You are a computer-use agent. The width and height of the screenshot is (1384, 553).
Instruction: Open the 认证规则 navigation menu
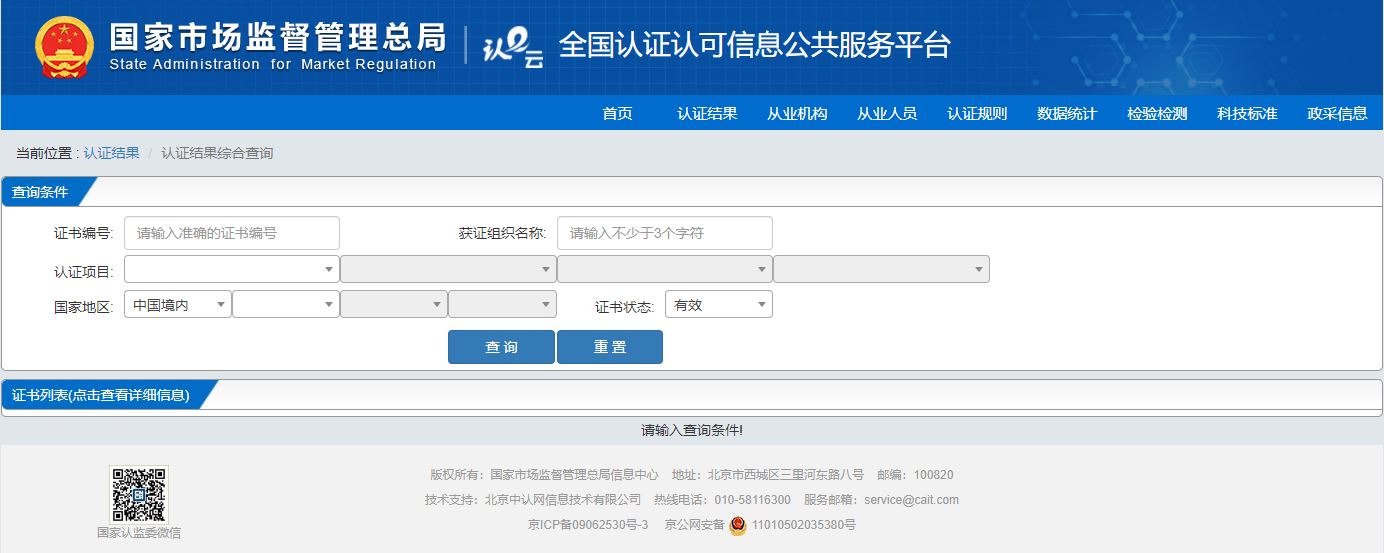tap(977, 113)
